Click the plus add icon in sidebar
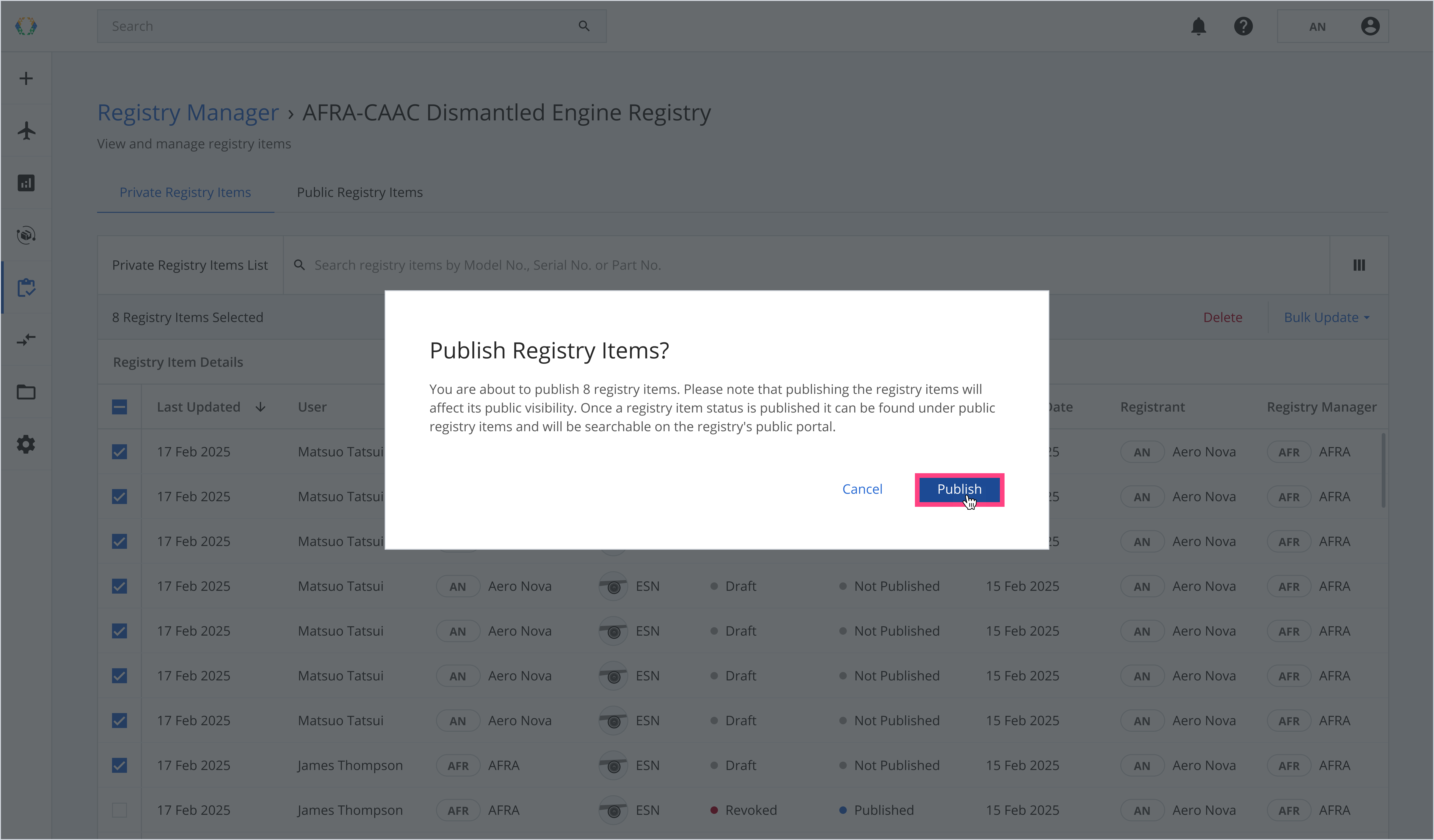 [x=26, y=78]
